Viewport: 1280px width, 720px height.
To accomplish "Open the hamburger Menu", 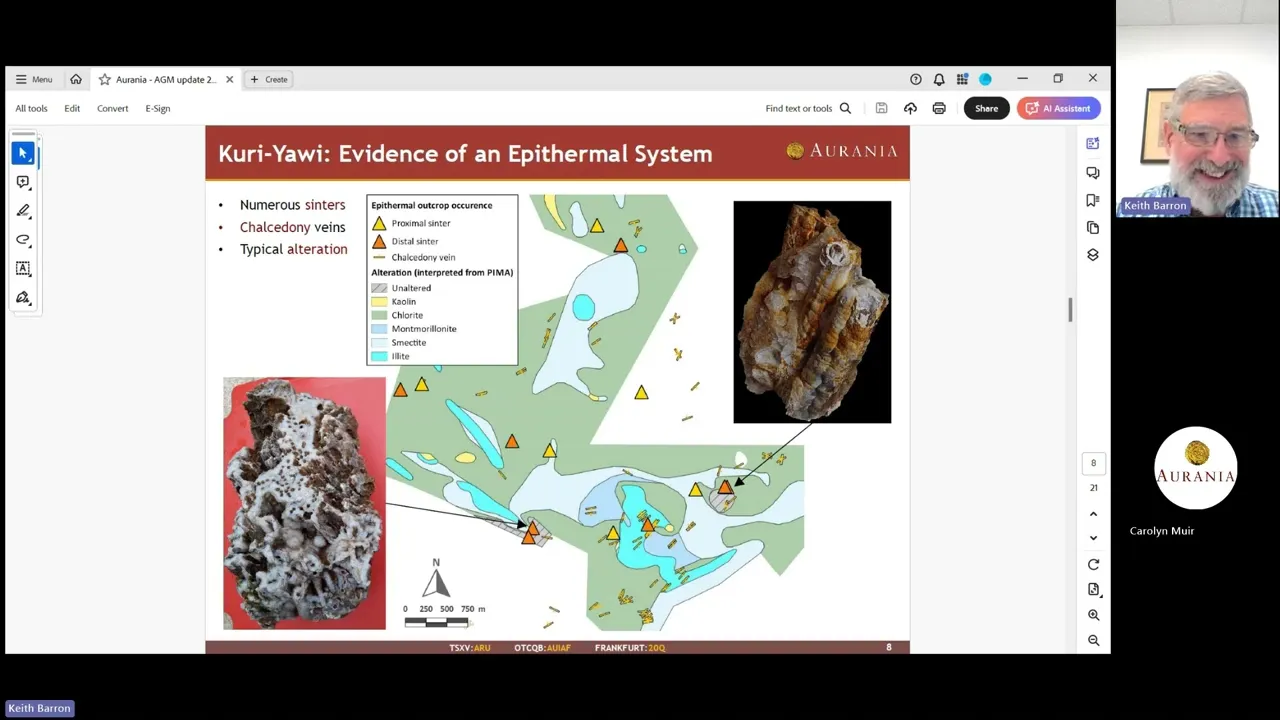I will (34, 79).
